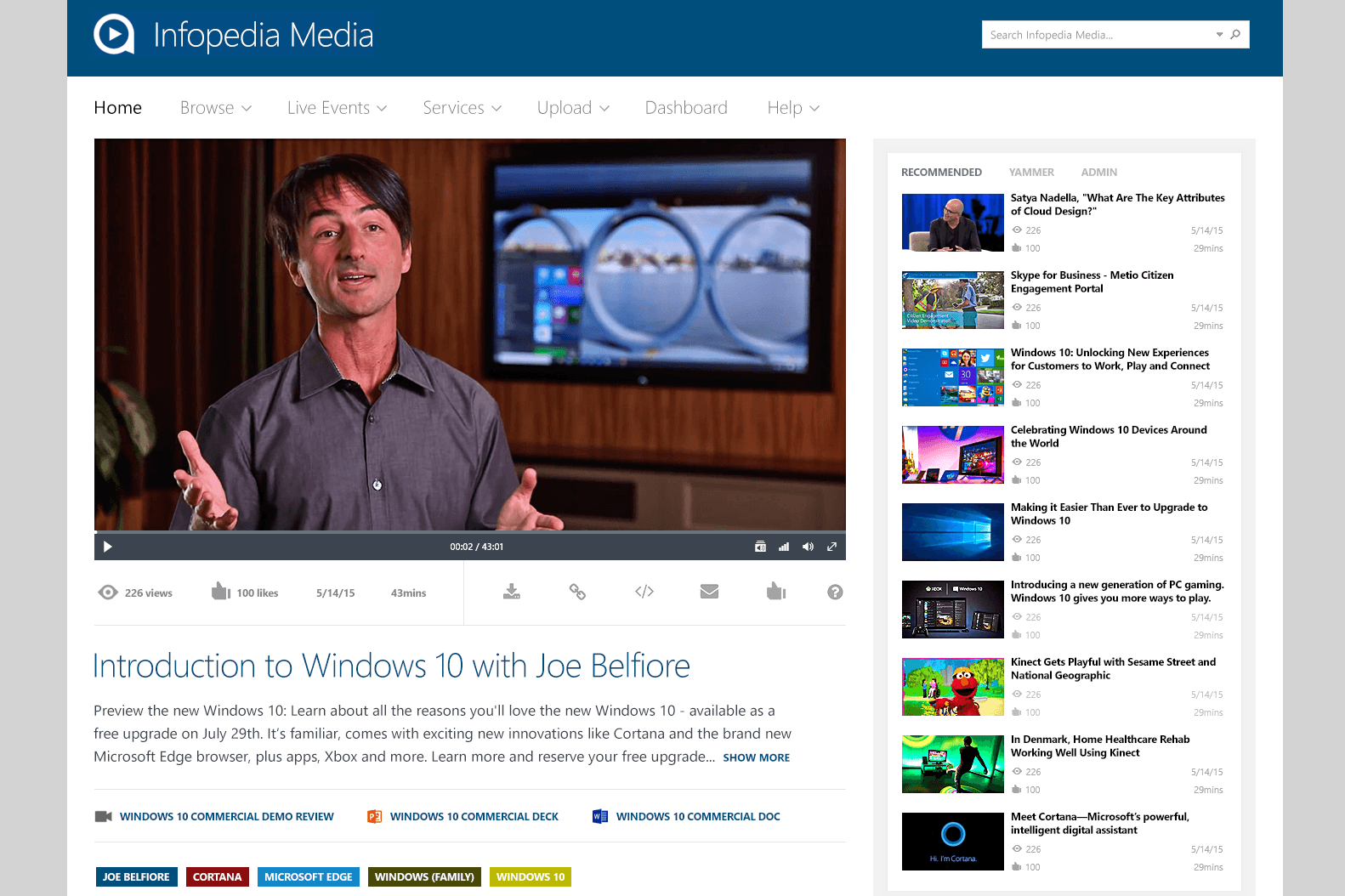This screenshot has height=896, width=1345.
Task: Open Windows 10 Commercial Deck link
Action: (x=474, y=817)
